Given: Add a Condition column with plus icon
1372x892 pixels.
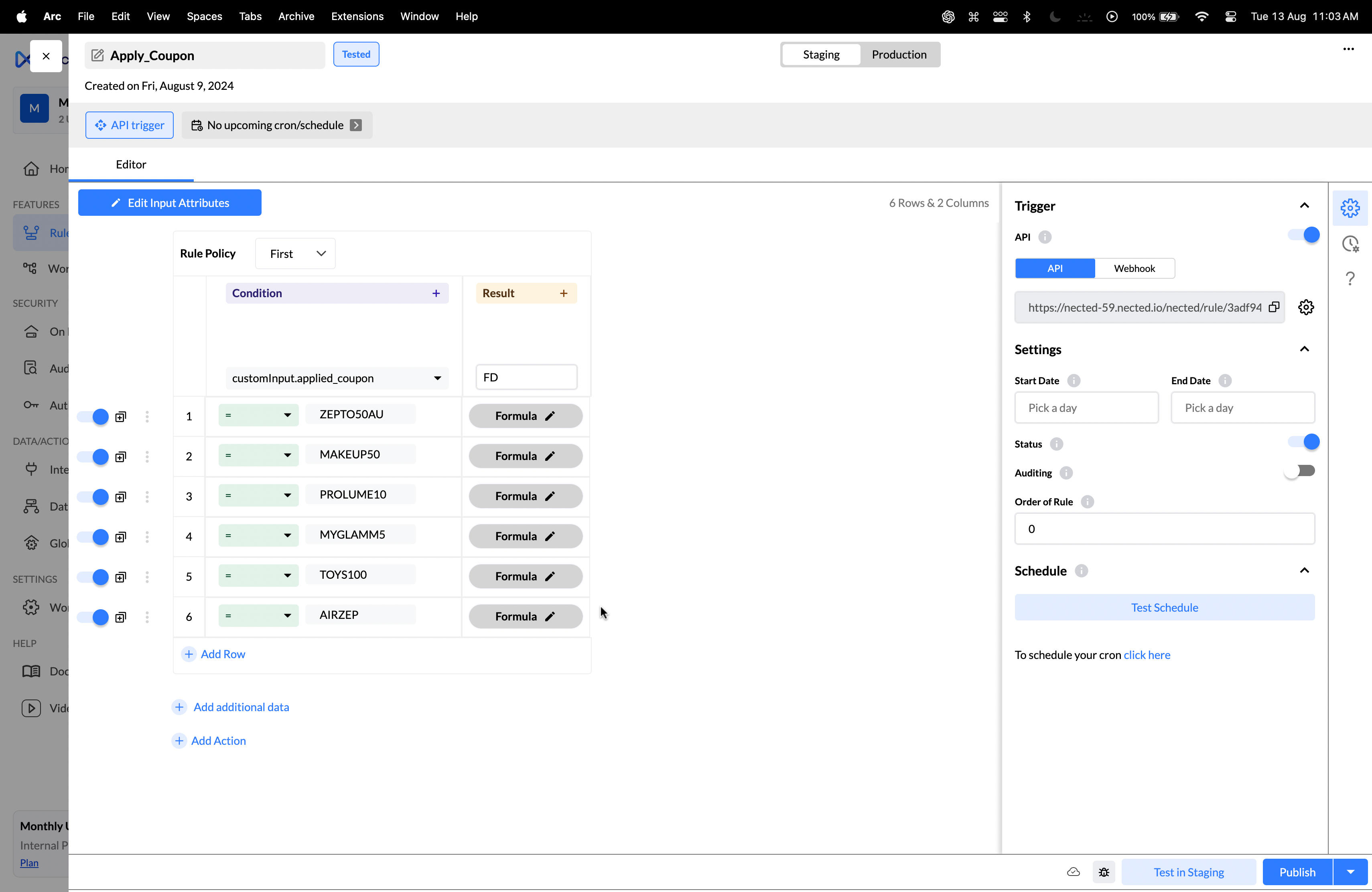Looking at the screenshot, I should point(436,293).
